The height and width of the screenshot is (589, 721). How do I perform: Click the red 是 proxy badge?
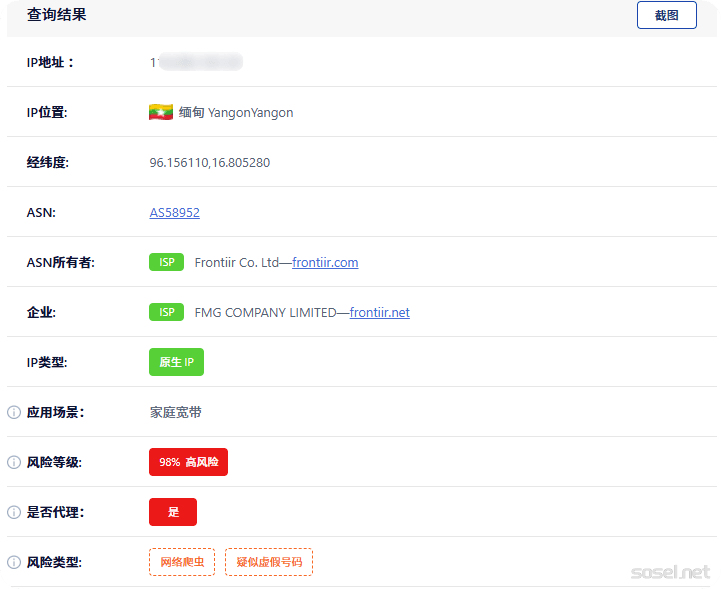coord(173,512)
